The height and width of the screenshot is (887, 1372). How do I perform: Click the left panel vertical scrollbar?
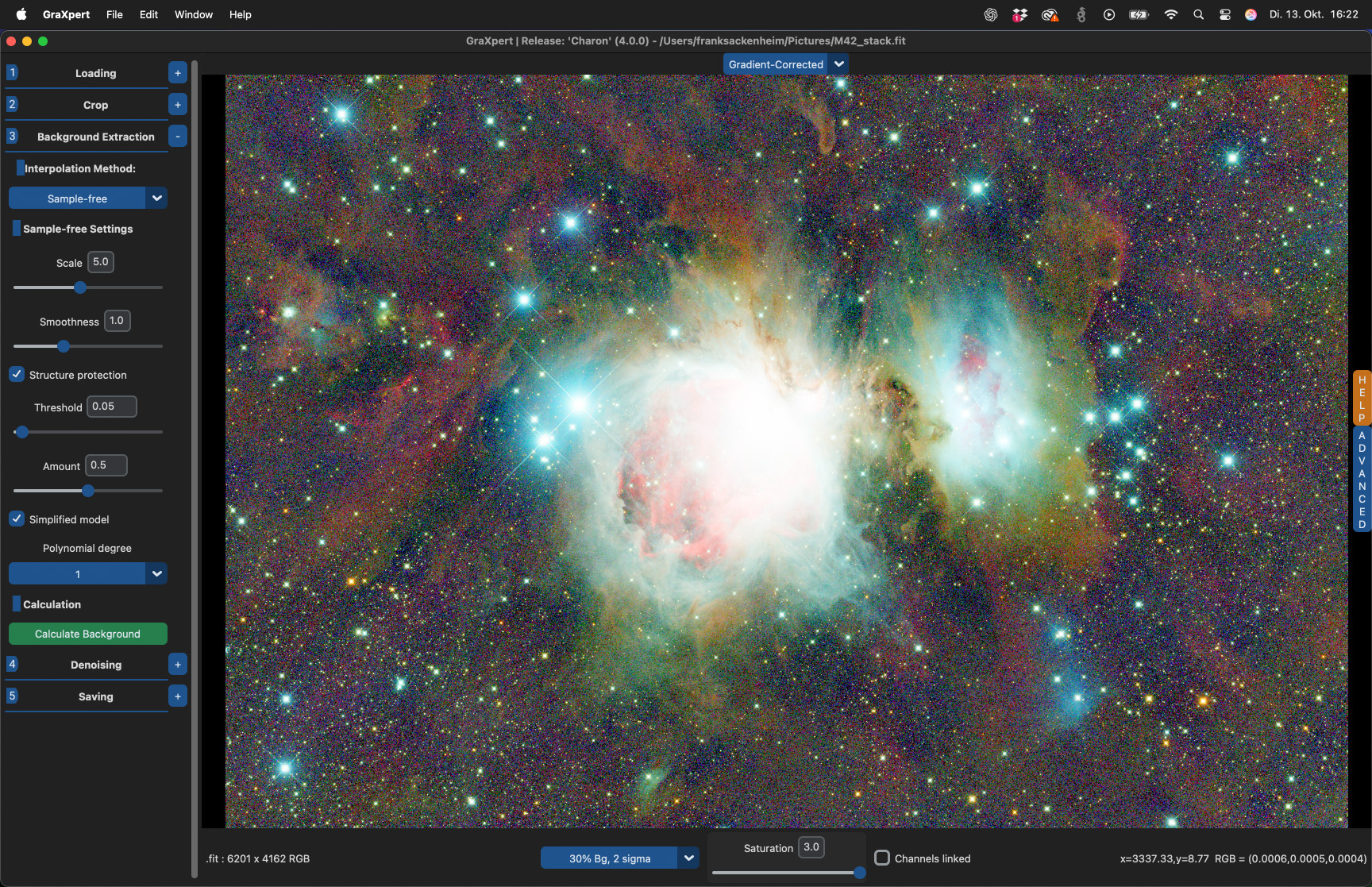195,469
